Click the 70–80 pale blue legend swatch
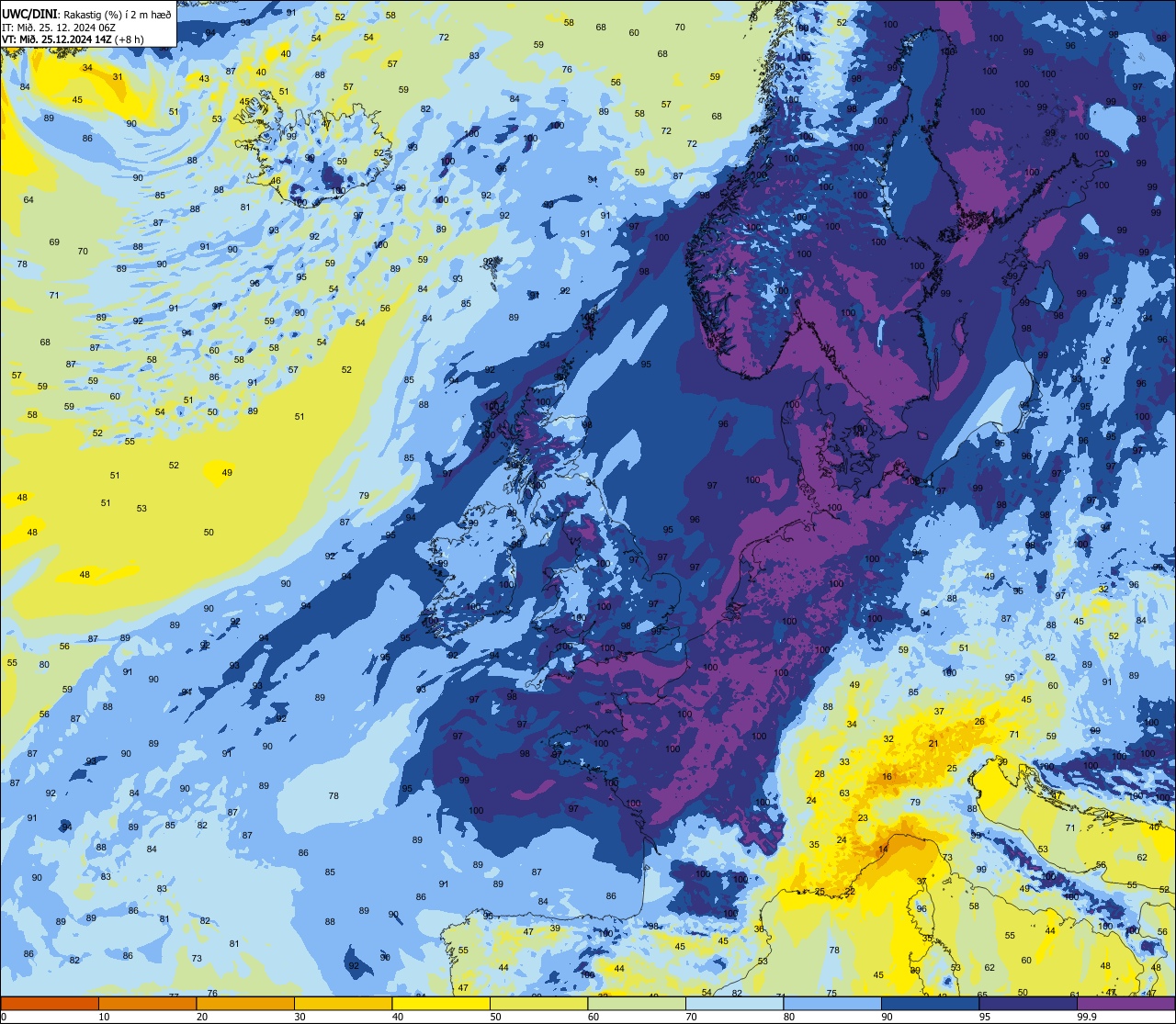 tap(734, 1003)
